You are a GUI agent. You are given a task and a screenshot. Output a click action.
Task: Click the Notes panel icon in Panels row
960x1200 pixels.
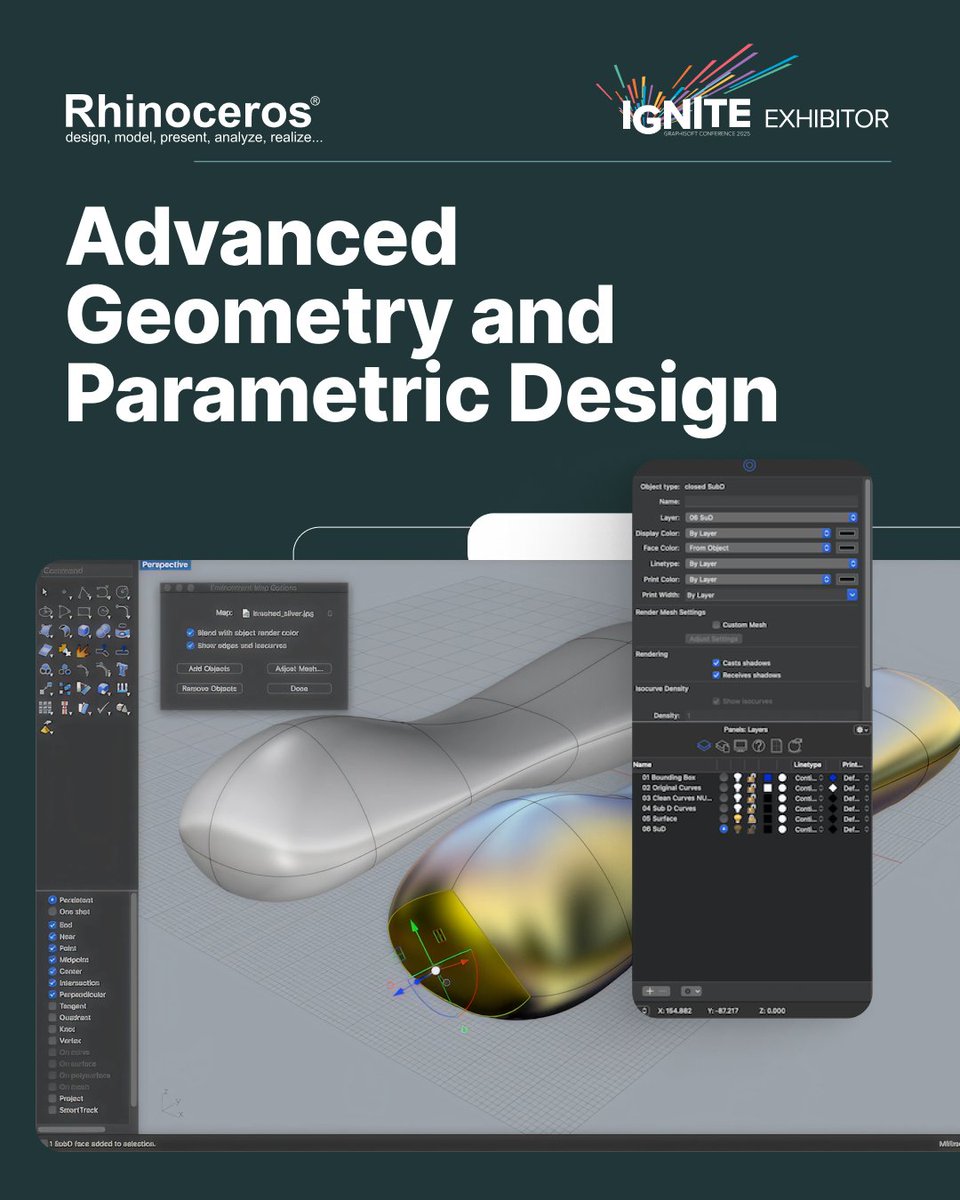click(776, 744)
